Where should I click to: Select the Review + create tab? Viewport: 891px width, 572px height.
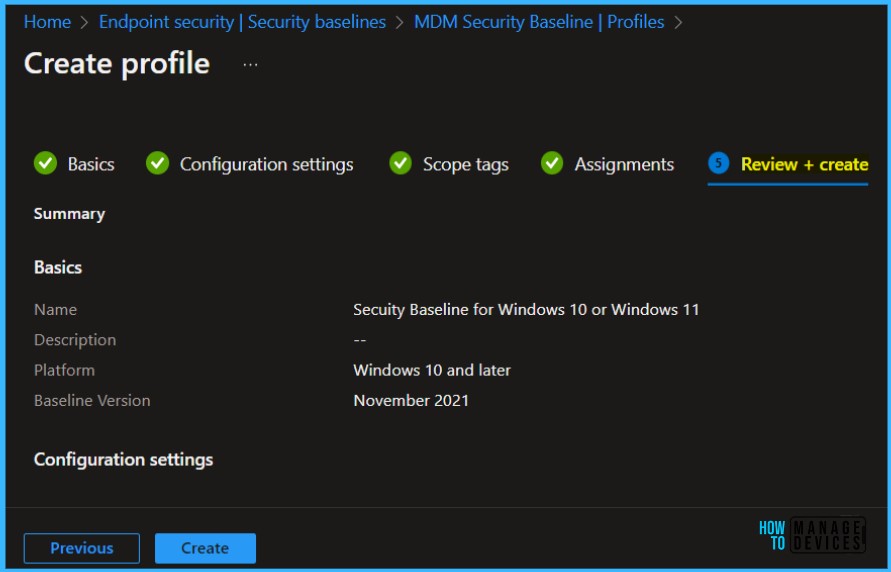[x=788, y=165]
